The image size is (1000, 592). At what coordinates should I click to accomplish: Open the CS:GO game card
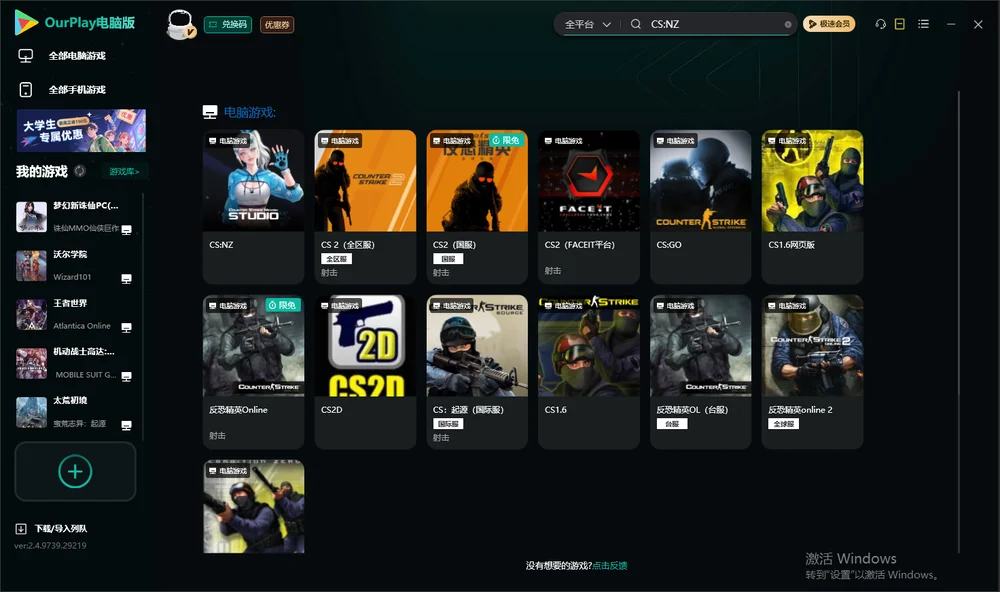[701, 207]
